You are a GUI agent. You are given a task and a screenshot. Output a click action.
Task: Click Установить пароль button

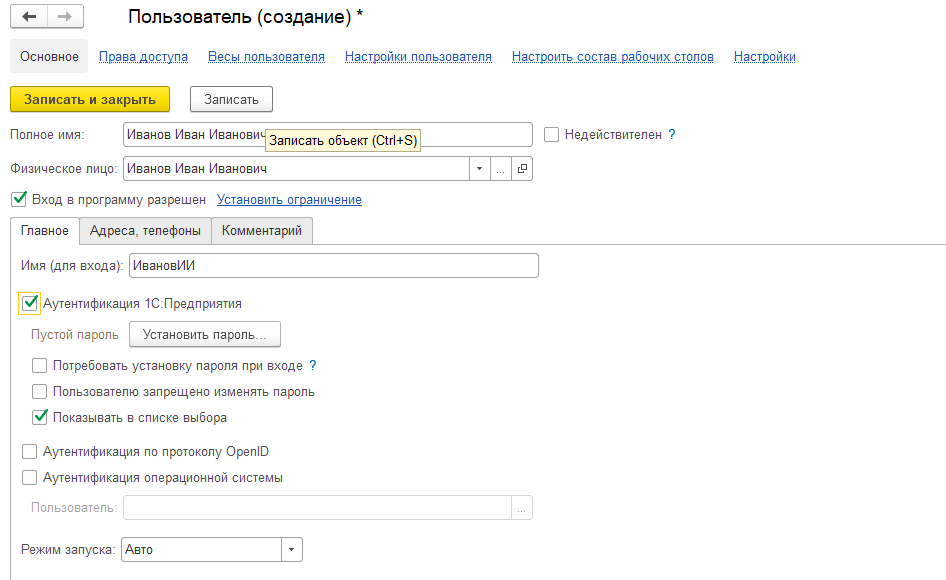(205, 334)
